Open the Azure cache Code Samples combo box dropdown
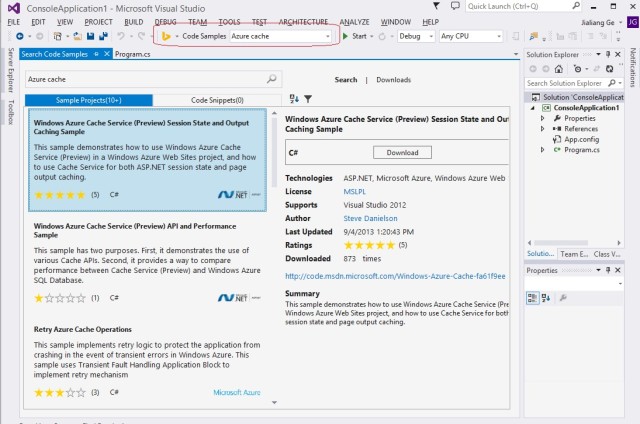640x424 pixels. 327,36
